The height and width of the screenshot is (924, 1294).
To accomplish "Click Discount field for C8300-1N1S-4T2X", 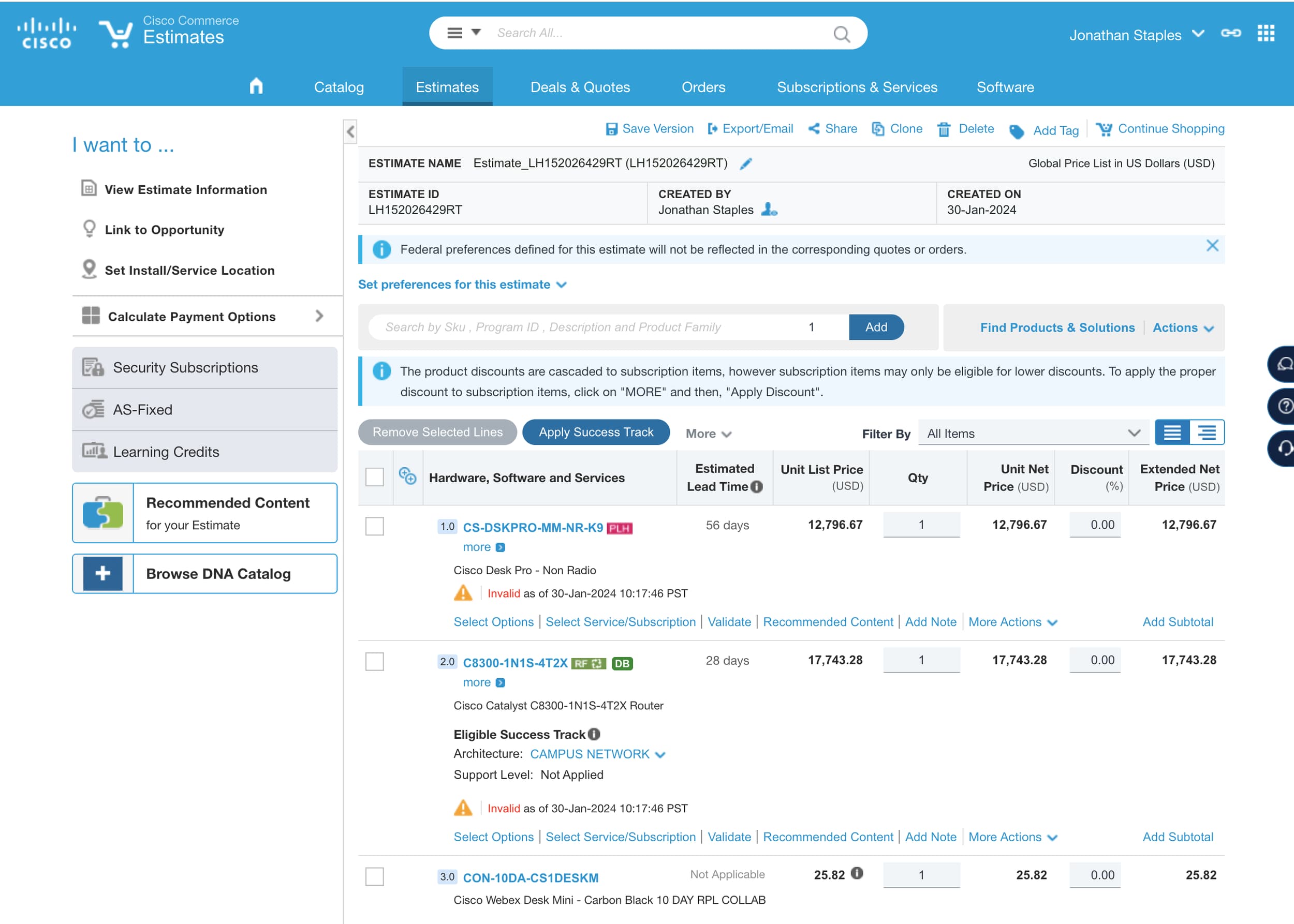I will (1095, 660).
